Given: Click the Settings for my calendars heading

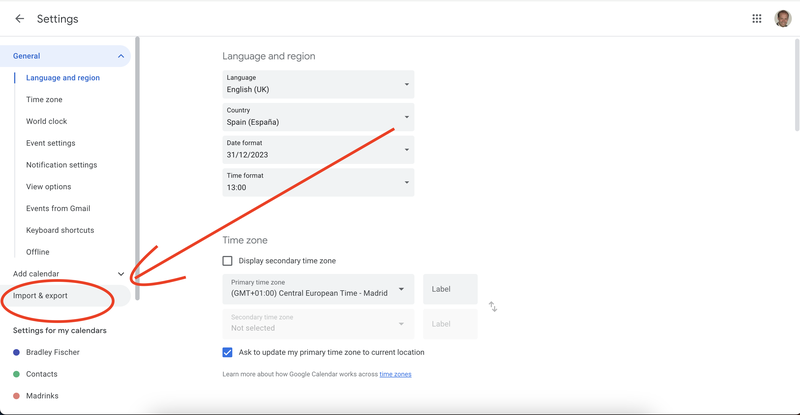Looking at the screenshot, I should [60, 330].
